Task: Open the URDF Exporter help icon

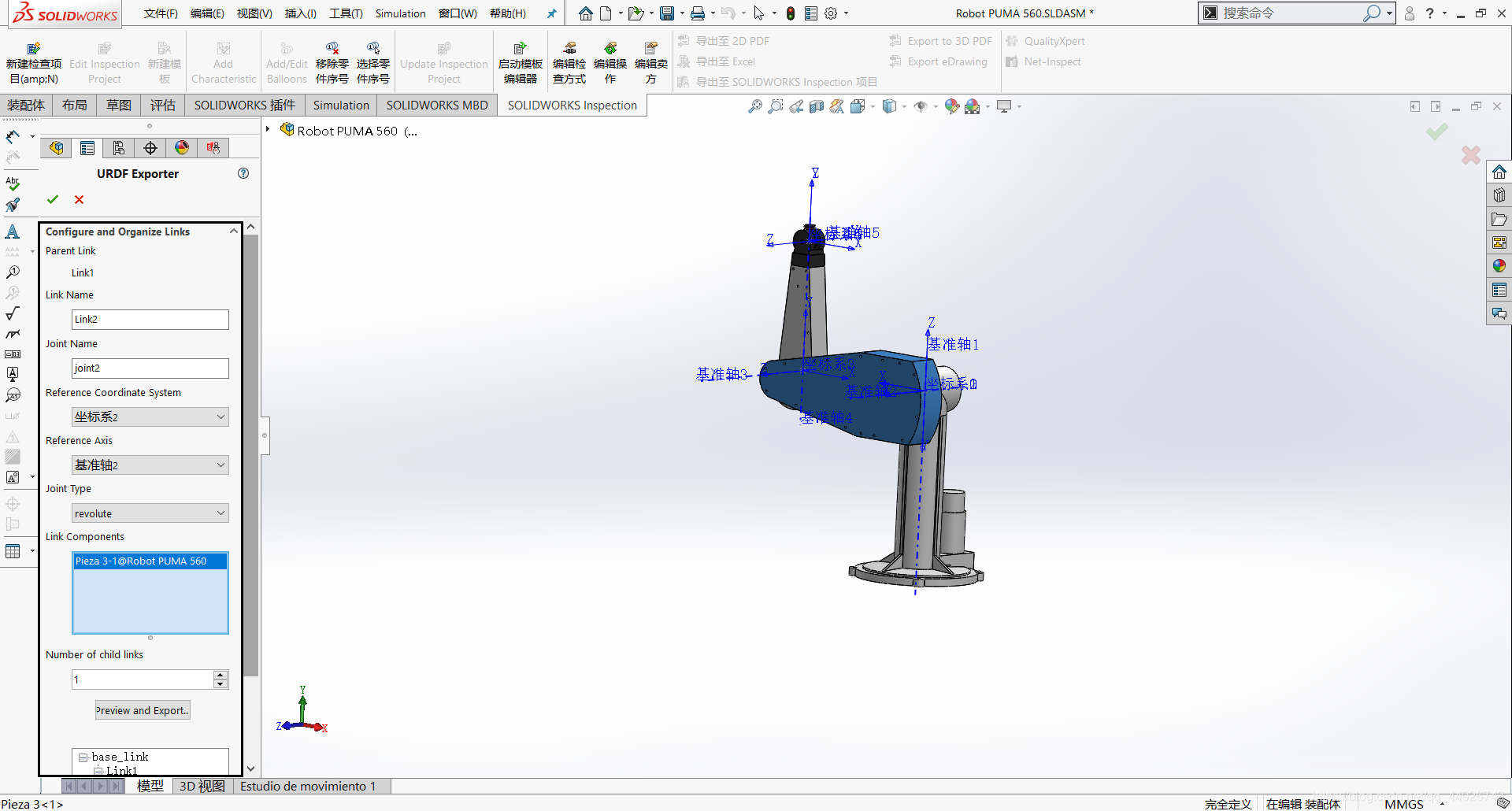Action: [243, 173]
